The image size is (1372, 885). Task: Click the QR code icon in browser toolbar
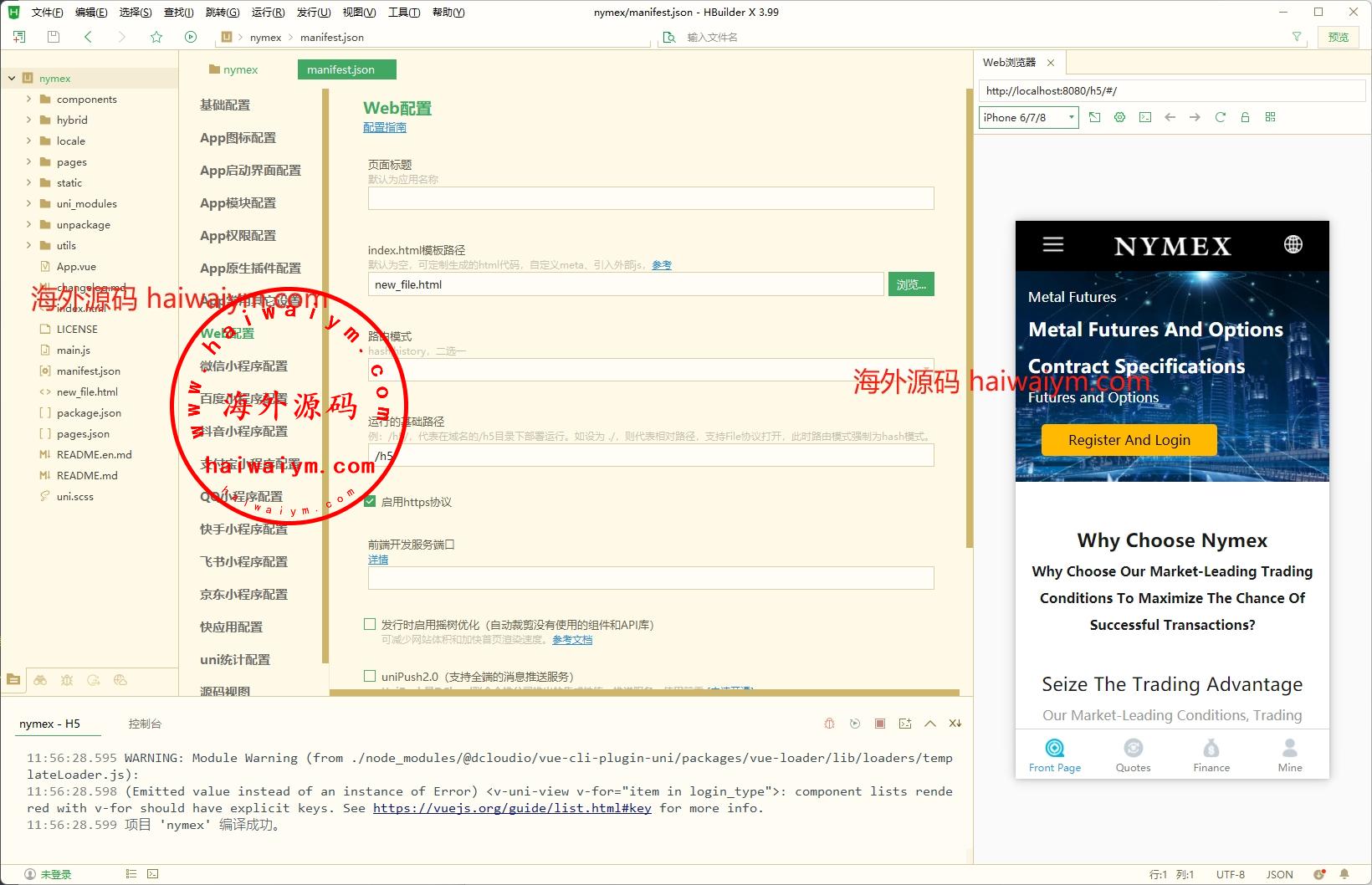(1270, 117)
